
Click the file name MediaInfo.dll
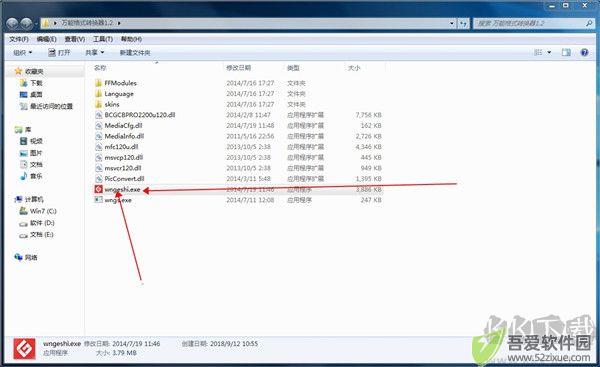[124, 136]
